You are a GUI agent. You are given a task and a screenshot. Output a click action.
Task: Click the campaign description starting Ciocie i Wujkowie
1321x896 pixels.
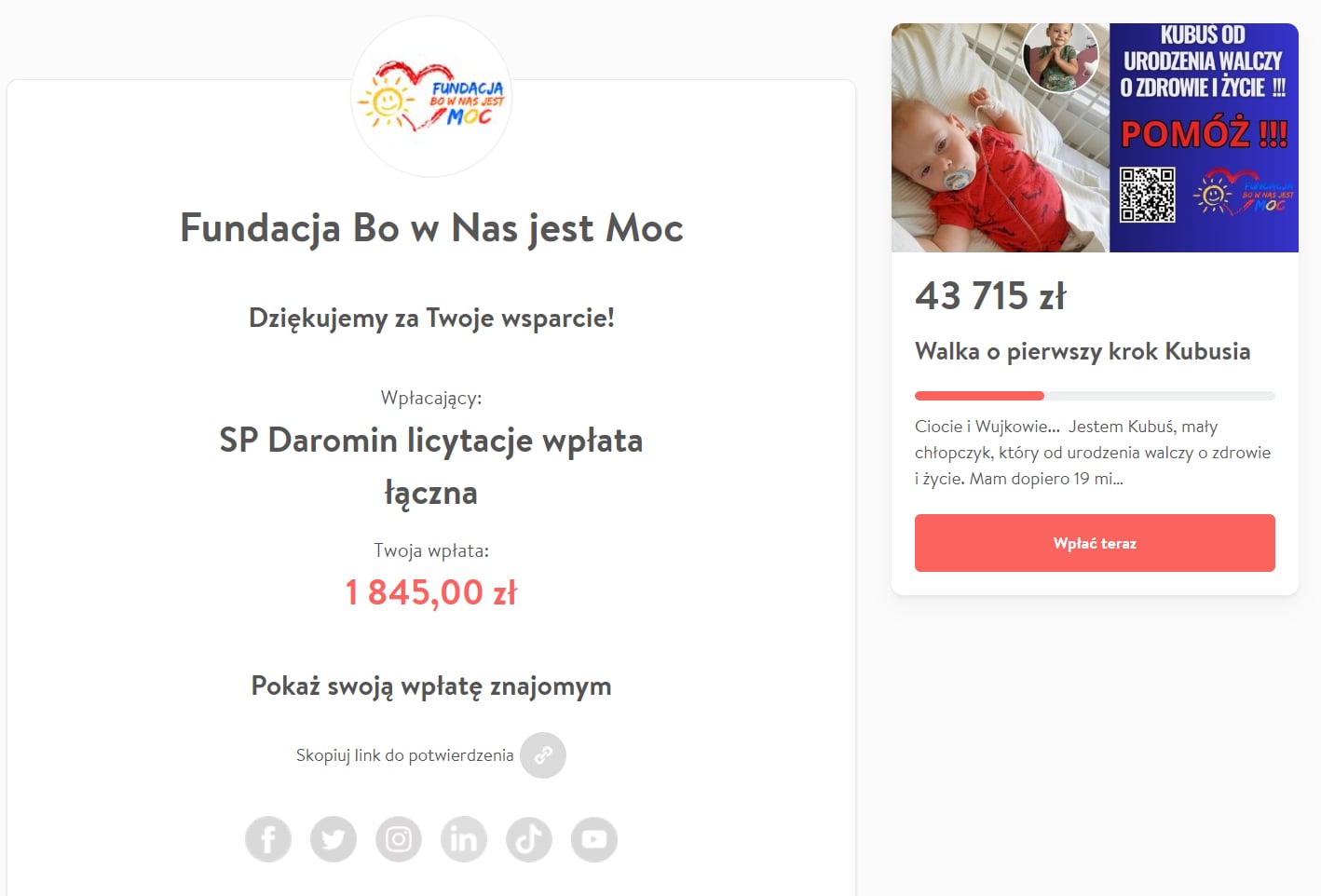(x=1093, y=453)
